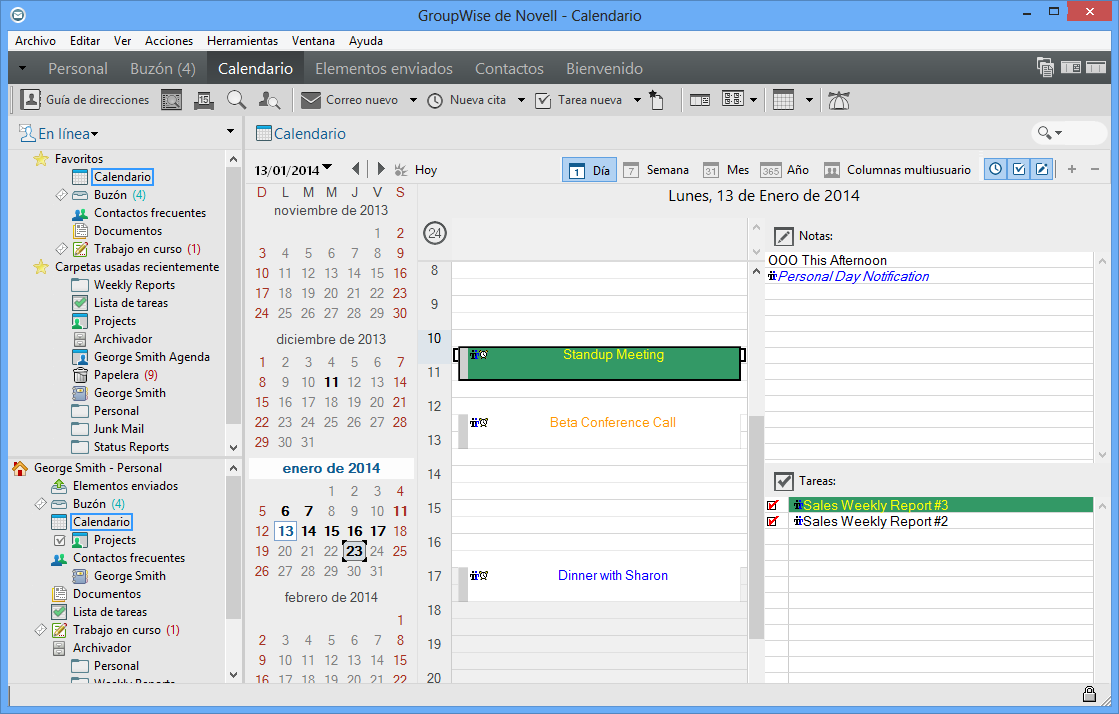
Task: Switch to the Bienvenido tab
Action: coord(604,69)
